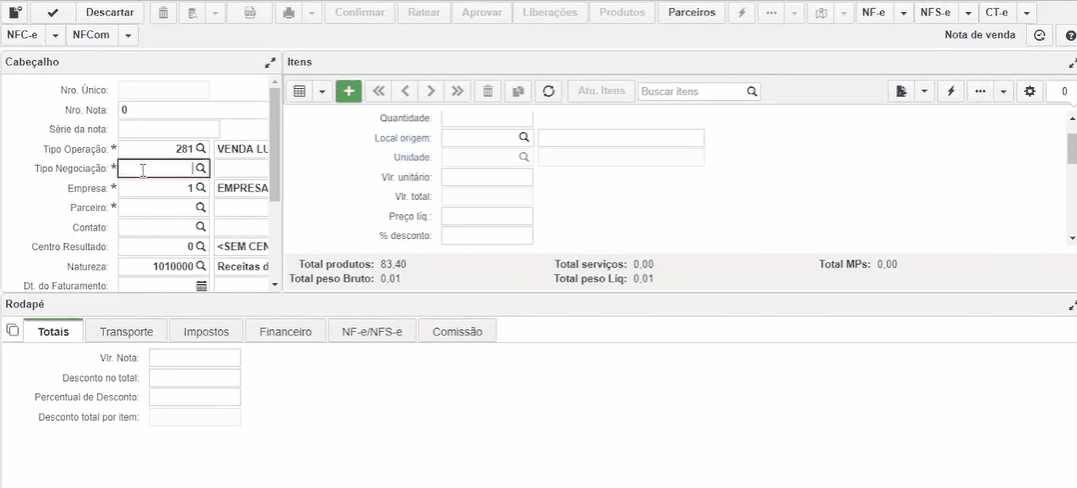Switch to the Transporte tab
The height and width of the screenshot is (488, 1077).
coord(126,331)
